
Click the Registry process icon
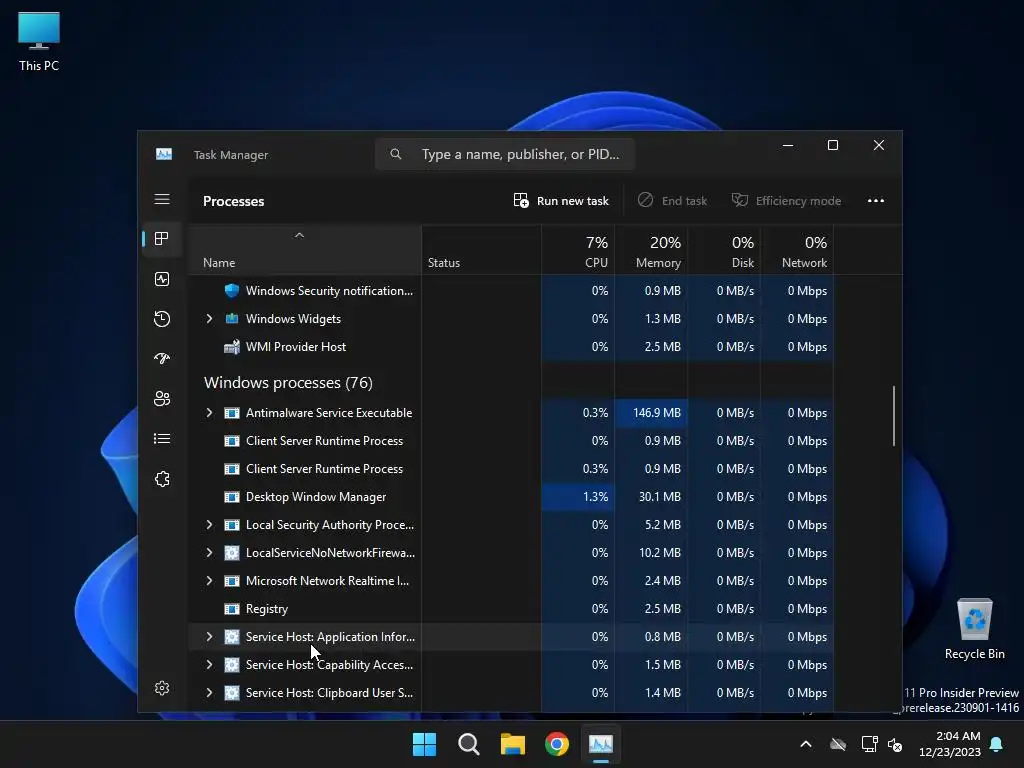pos(232,609)
